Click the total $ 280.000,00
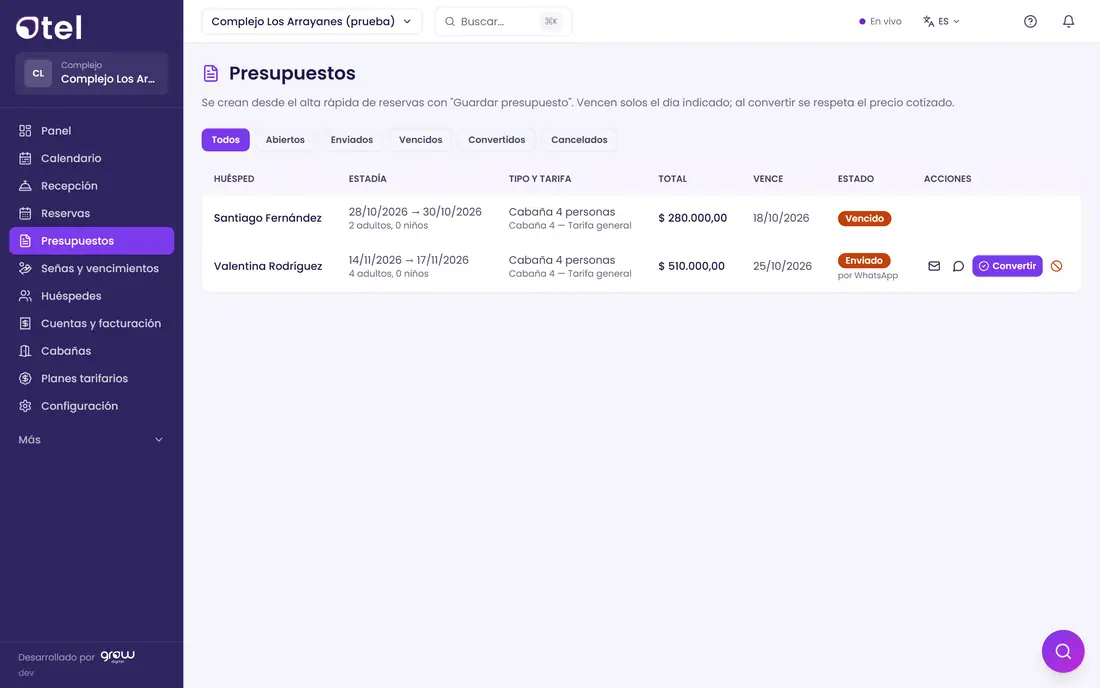 (692, 218)
